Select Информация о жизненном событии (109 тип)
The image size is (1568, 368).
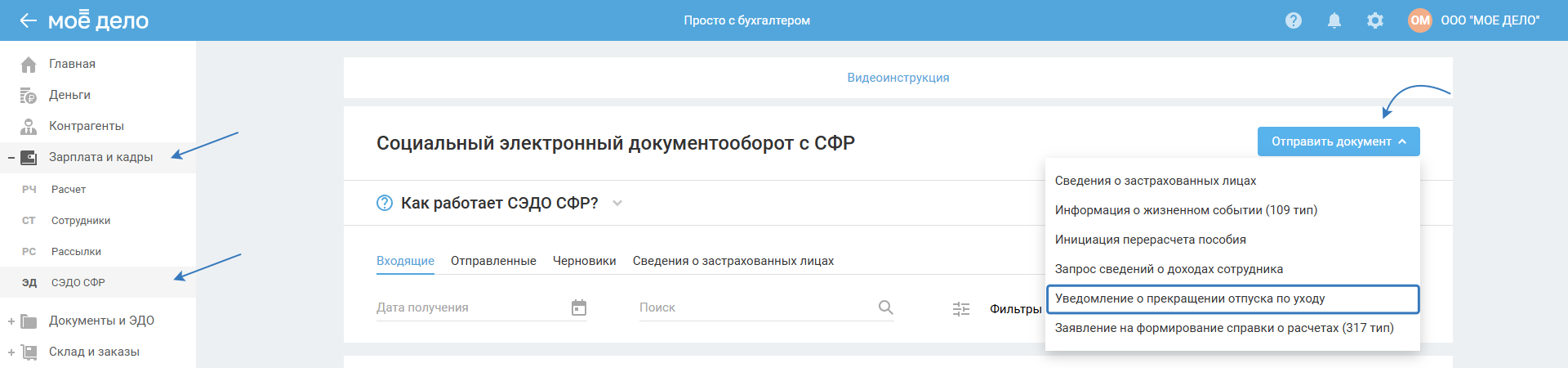[1232, 210]
